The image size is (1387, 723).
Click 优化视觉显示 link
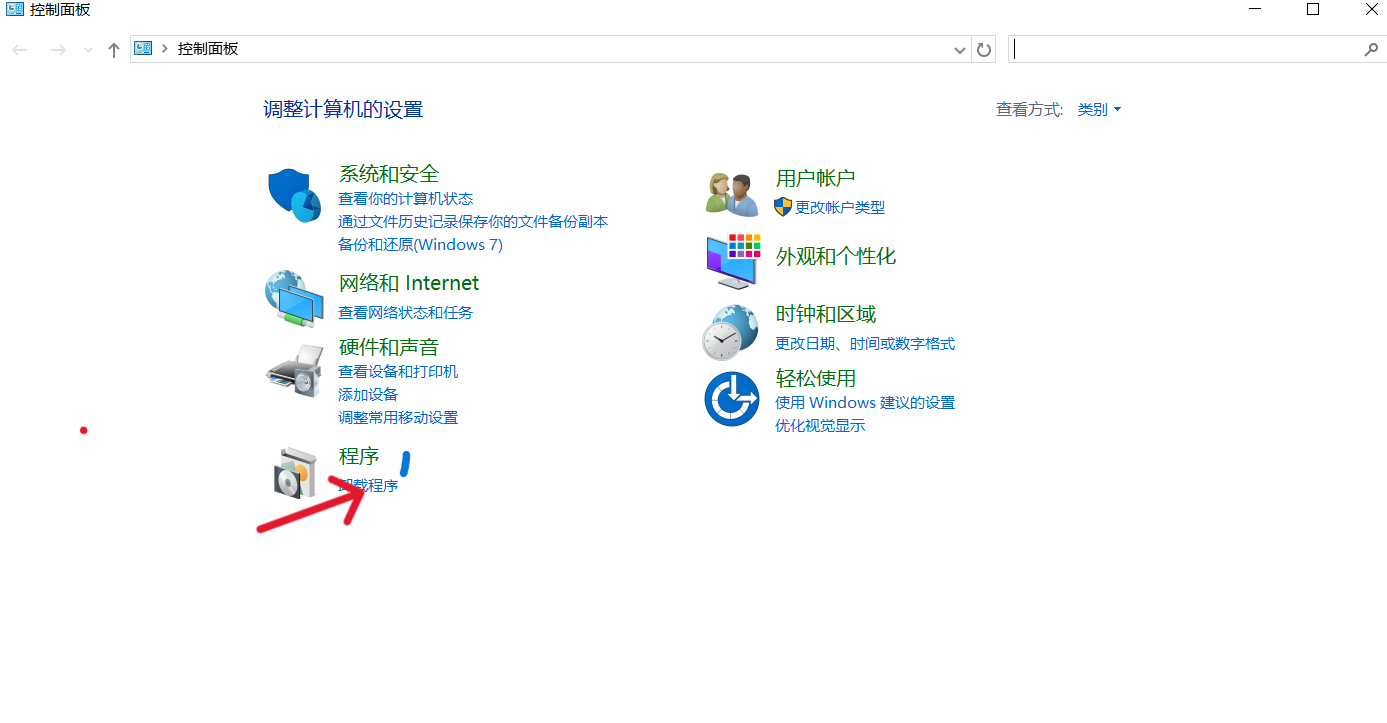point(820,426)
